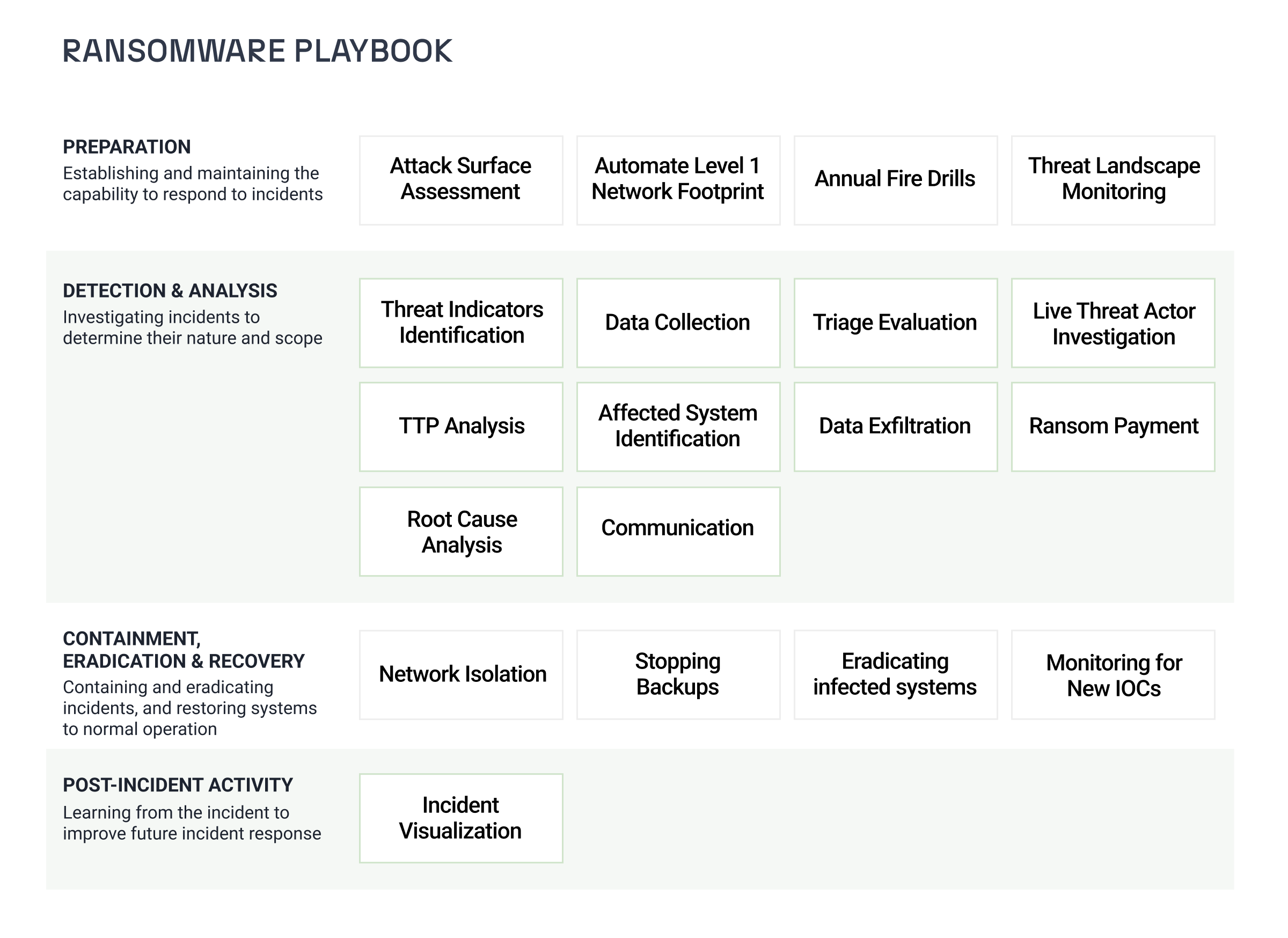1288x938 pixels.
Task: Open the Ransom Payment box
Action: (1113, 427)
